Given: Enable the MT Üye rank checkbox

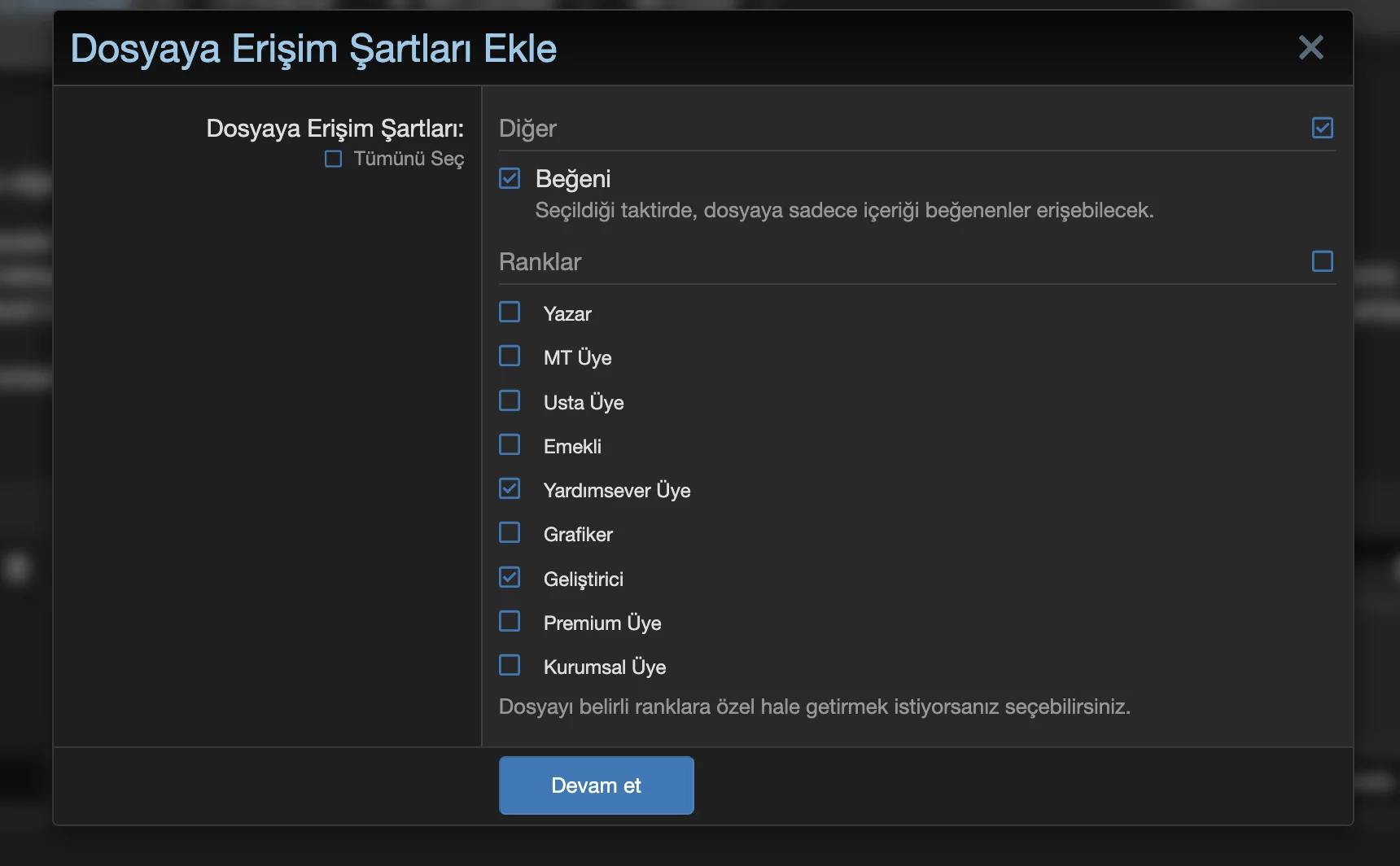Looking at the screenshot, I should coord(510,356).
